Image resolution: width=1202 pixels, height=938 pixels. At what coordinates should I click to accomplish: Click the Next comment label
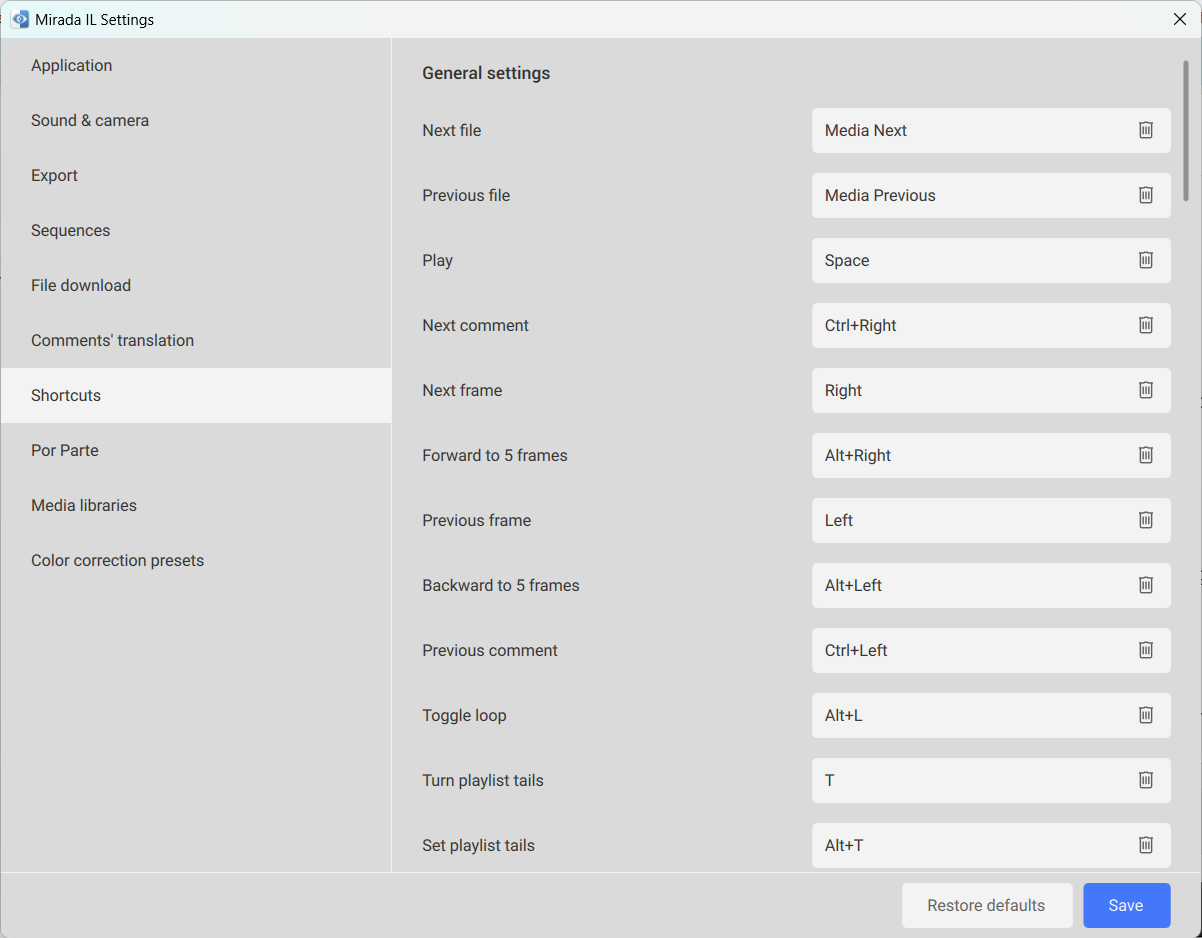click(476, 325)
